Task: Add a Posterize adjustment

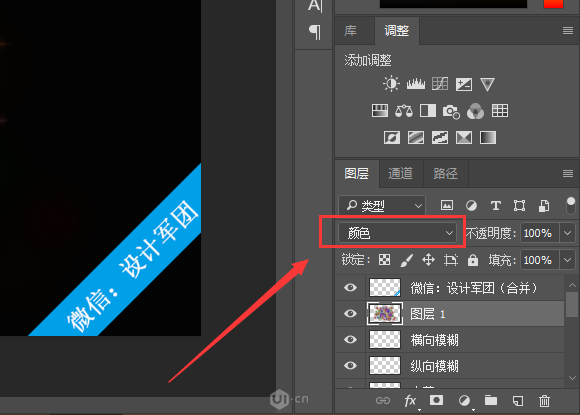Action: 416,138
